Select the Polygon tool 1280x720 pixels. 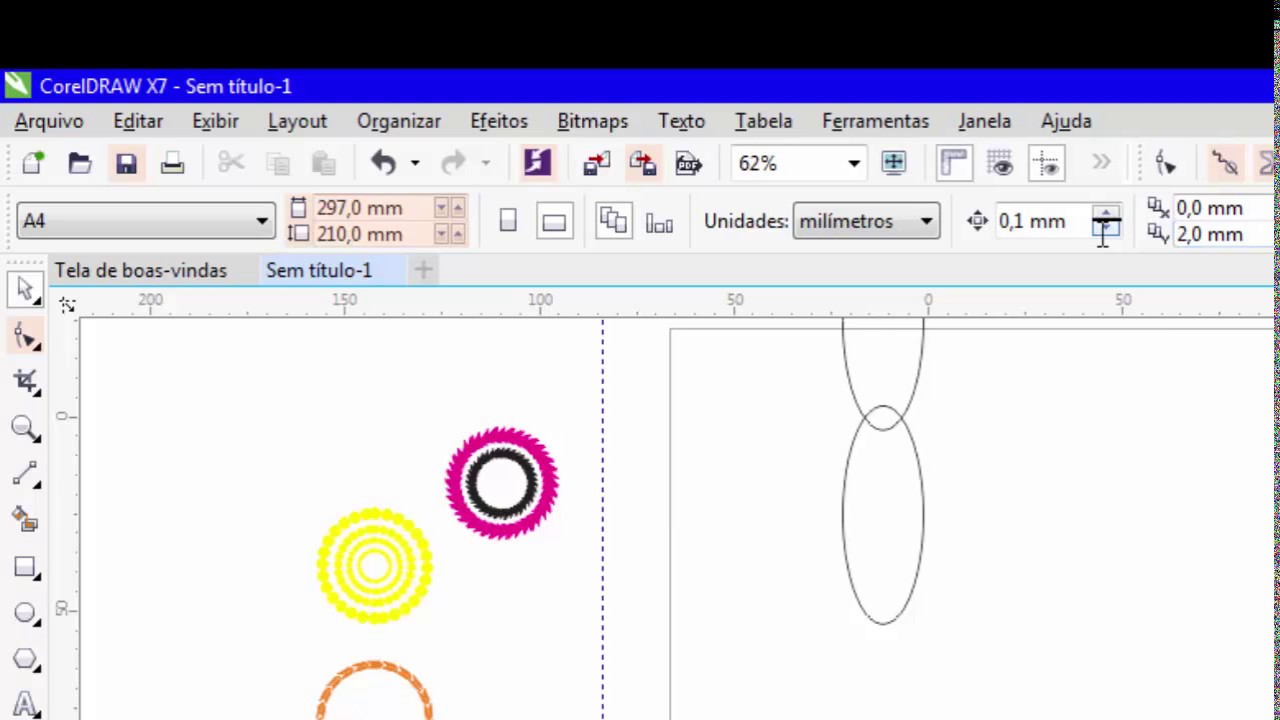pos(25,659)
